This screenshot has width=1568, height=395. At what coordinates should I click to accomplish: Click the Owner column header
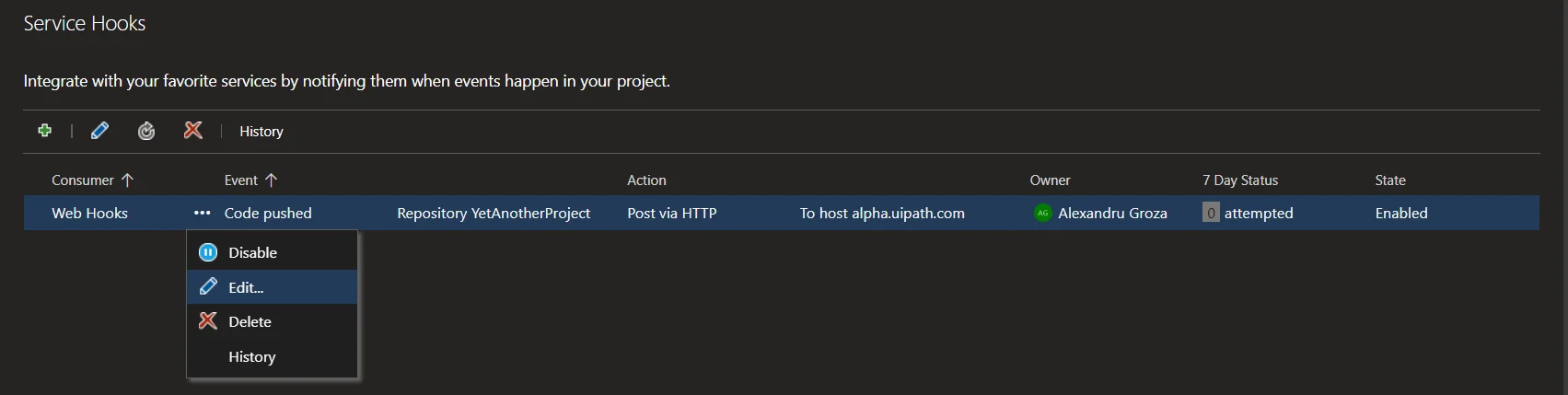click(1050, 180)
